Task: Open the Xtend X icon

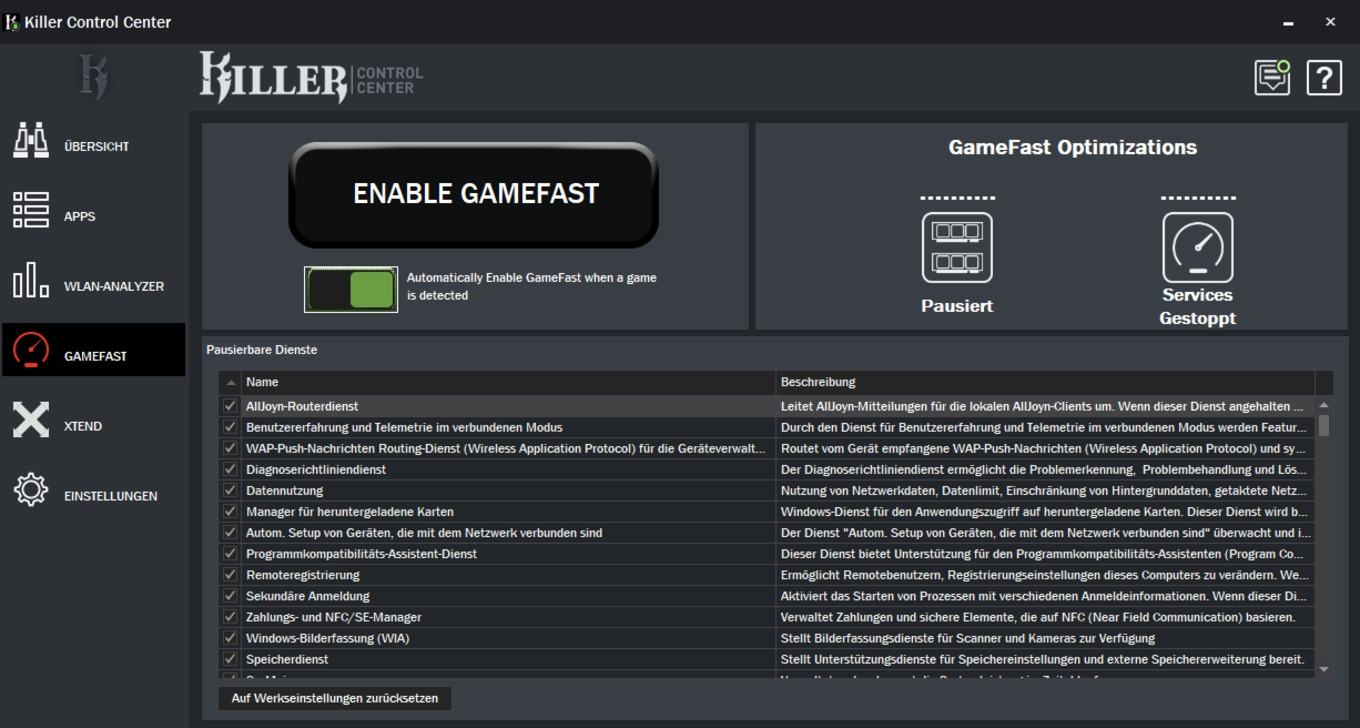Action: pos(31,420)
